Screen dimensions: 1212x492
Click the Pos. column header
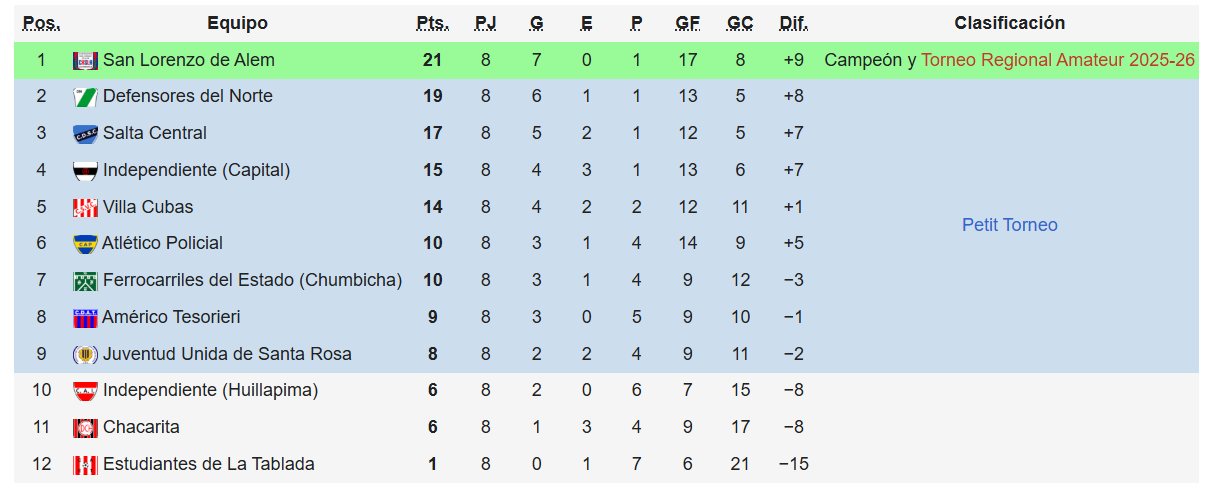(41, 23)
